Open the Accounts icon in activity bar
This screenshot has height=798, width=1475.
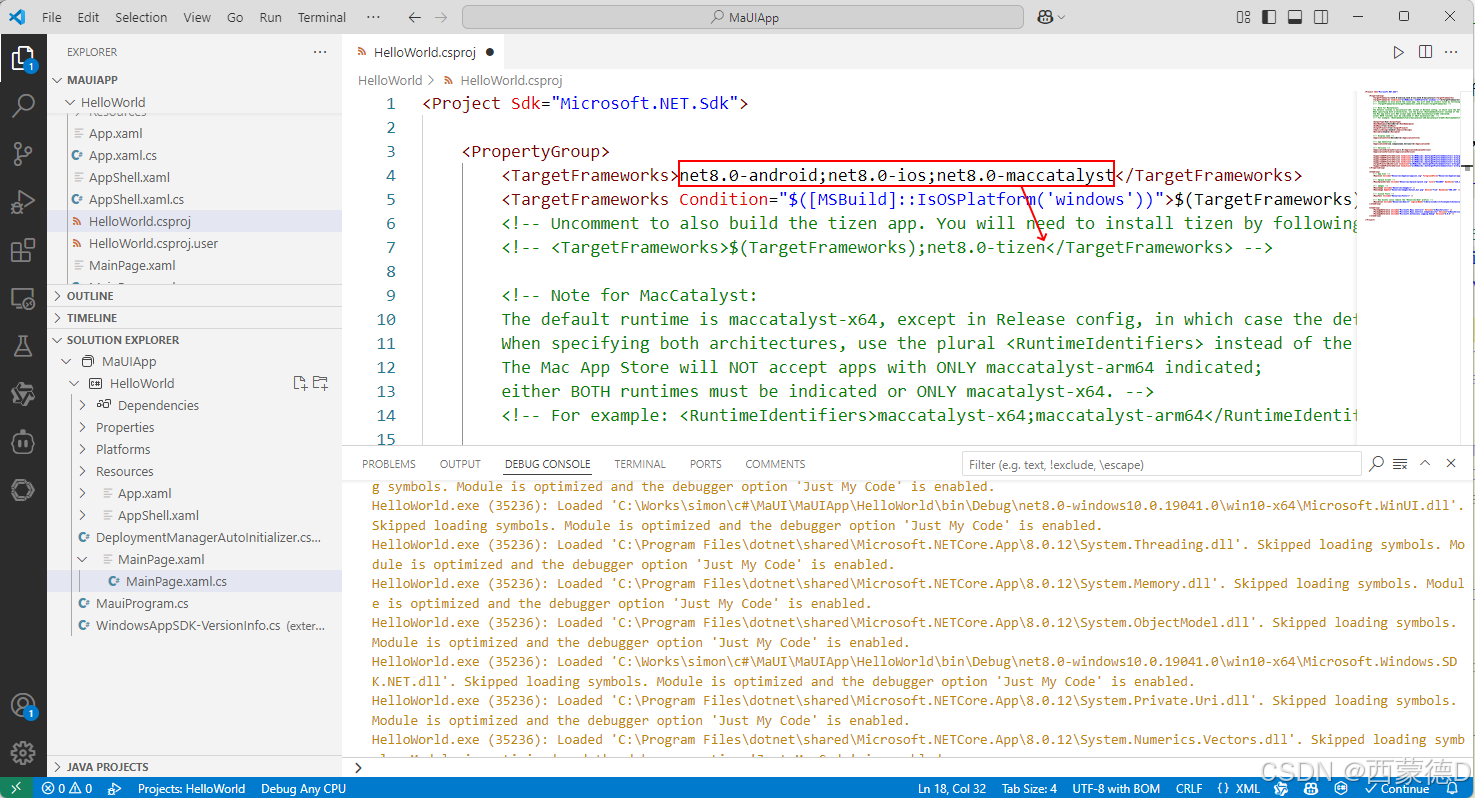coord(22,705)
